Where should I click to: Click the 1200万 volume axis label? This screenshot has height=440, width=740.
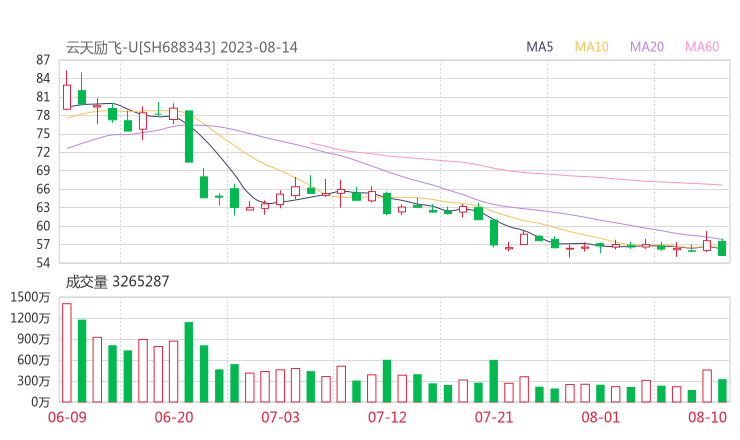pyautogui.click(x=30, y=318)
